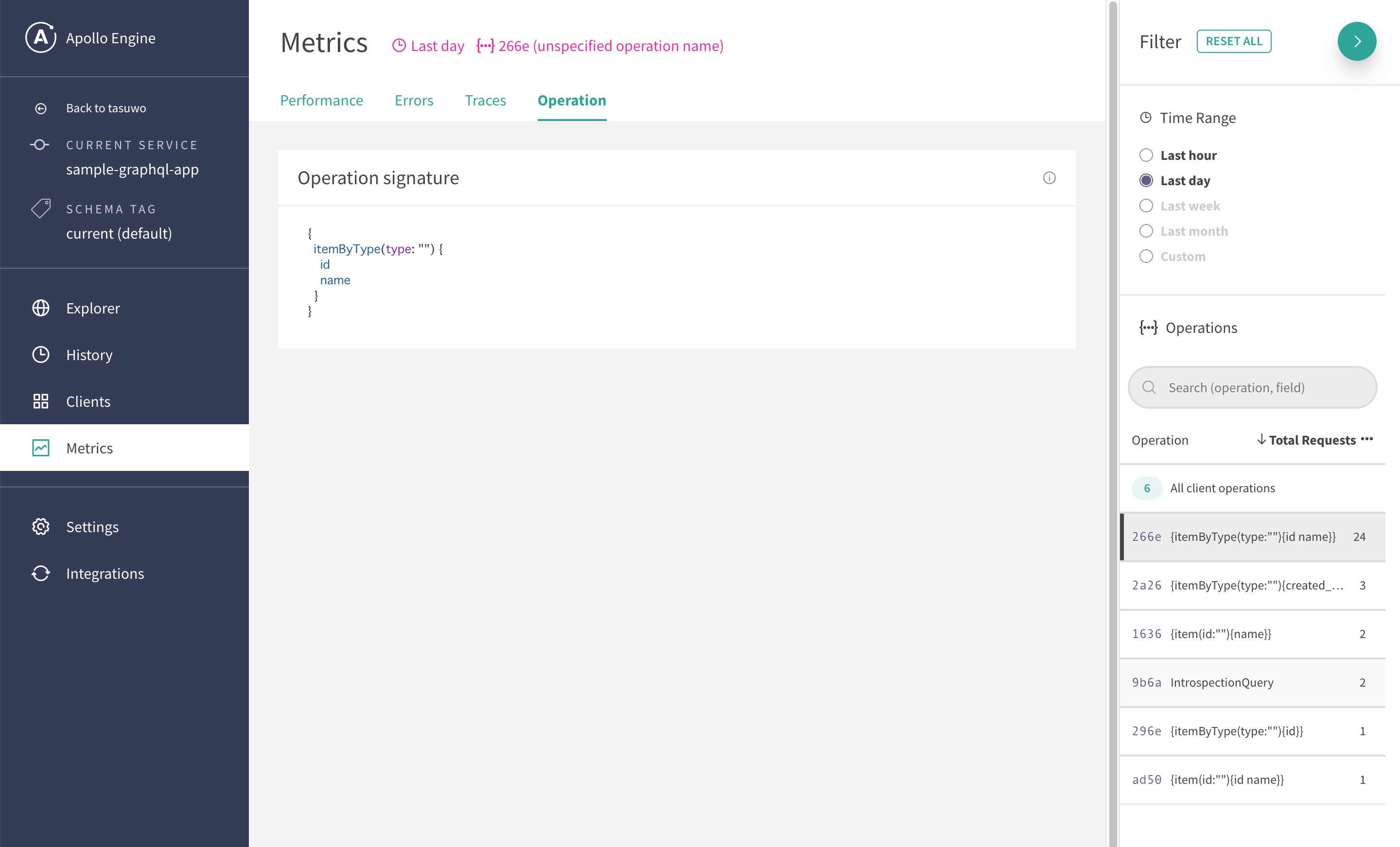
Task: Click the vertical scrollbar beside the Filter panel
Action: click(1113, 423)
